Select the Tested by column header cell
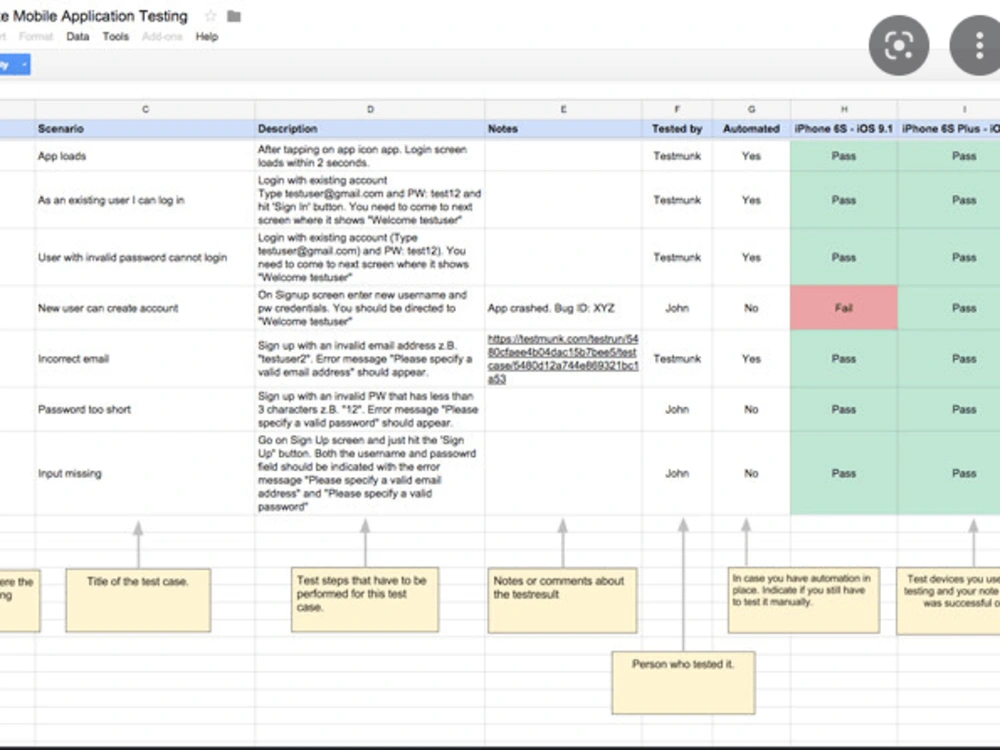Screen dimensions: 1000x750 [677, 129]
